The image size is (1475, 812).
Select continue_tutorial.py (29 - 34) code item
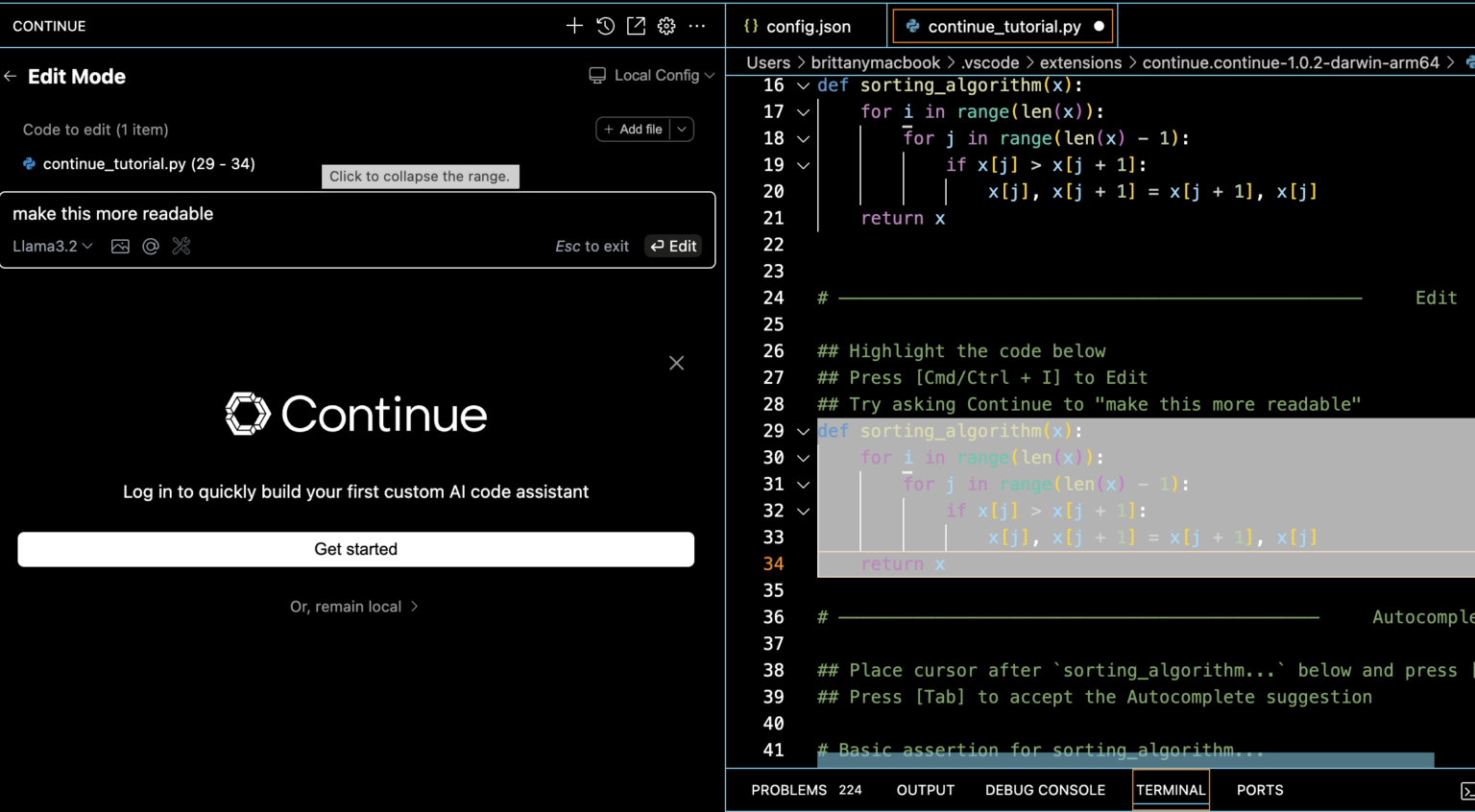click(139, 164)
